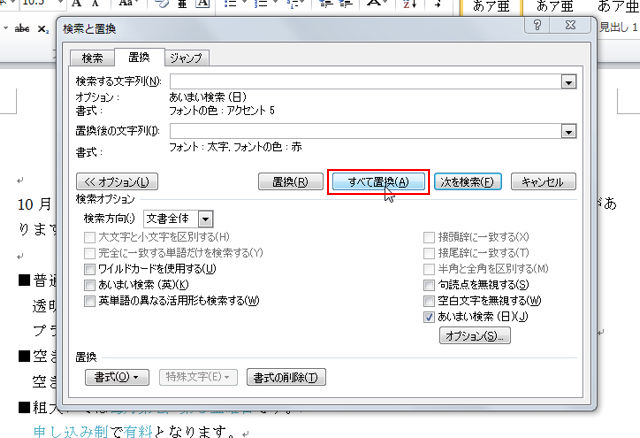Click the Change Case Aa icon
The image size is (640, 438).
(x=127, y=4)
